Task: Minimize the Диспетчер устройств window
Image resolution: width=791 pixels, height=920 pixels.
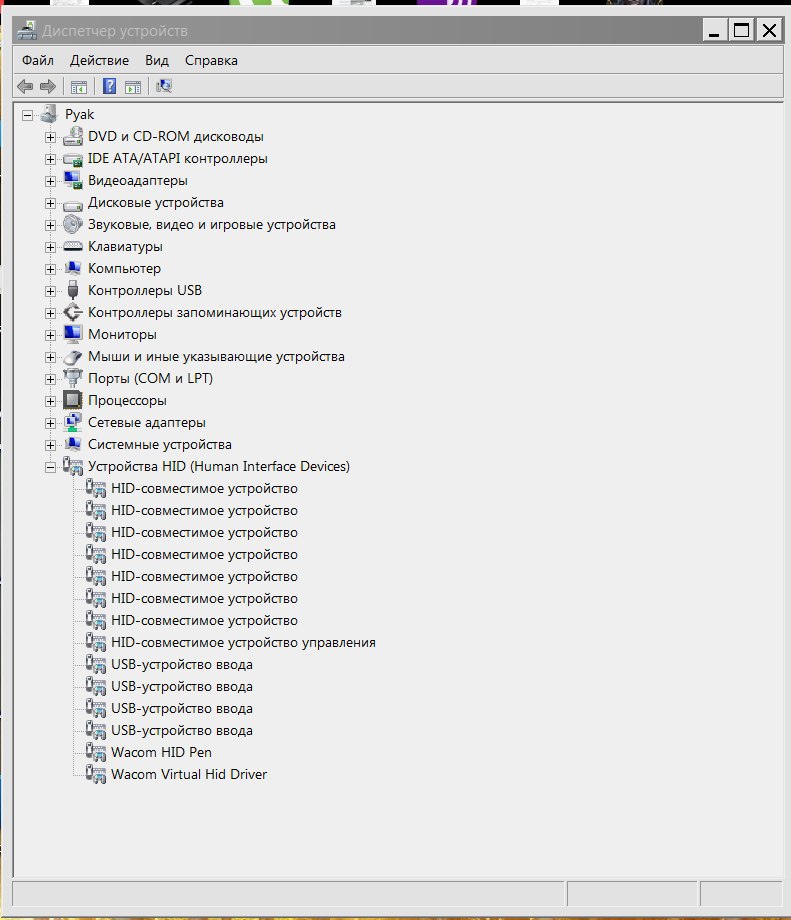Action: coord(714,30)
